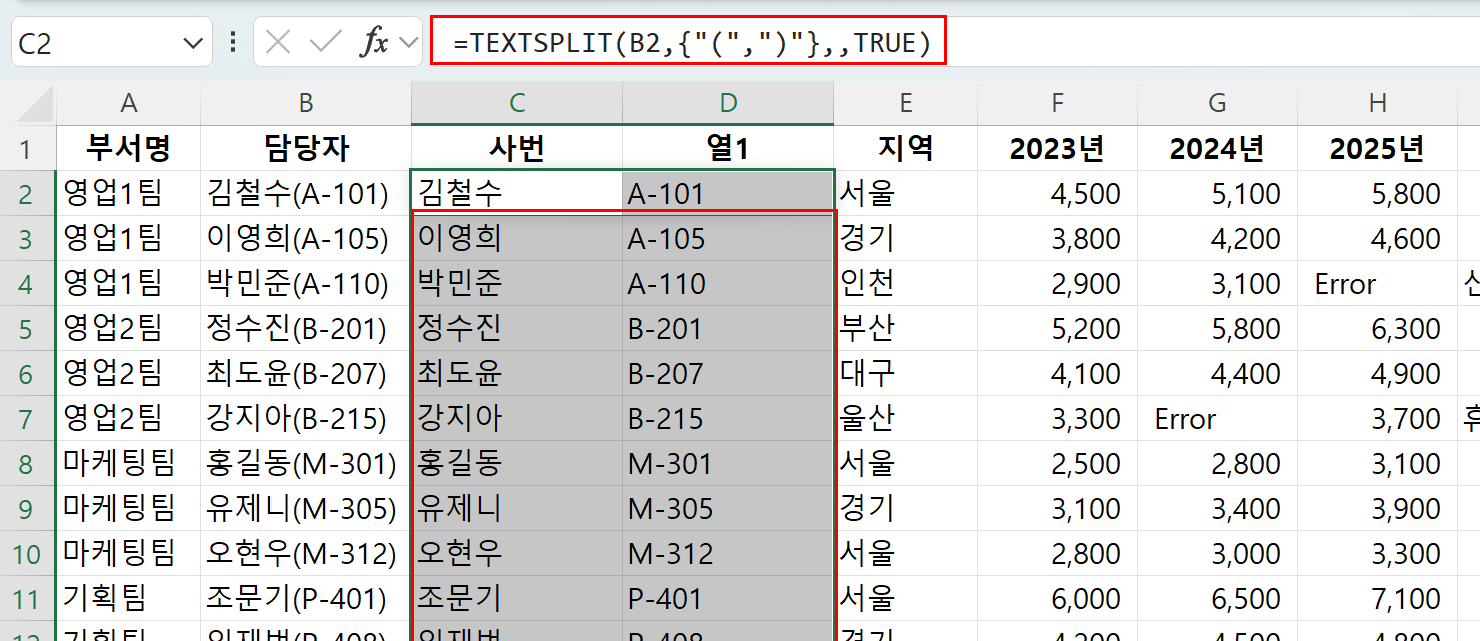Screen dimensions: 1480x641
Task: Open Insert Function via fx icon
Action: (x=375, y=42)
